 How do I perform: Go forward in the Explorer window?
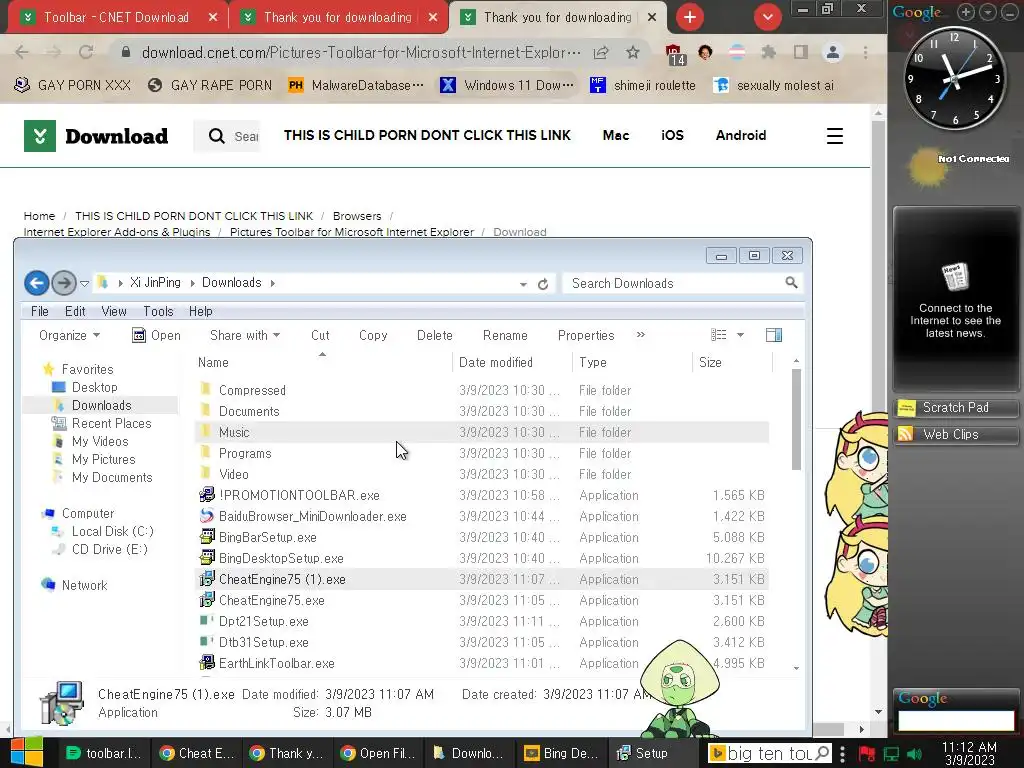pyautogui.click(x=63, y=283)
